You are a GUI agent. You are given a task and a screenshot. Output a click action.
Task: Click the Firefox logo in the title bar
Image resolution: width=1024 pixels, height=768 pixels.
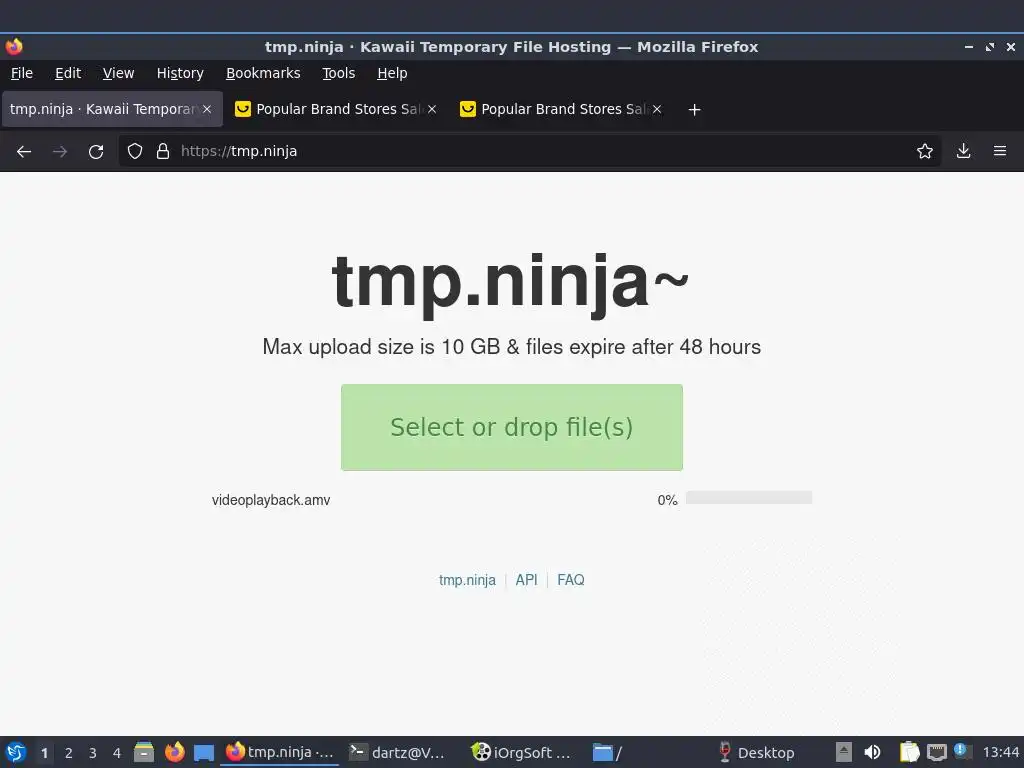[x=14, y=47]
